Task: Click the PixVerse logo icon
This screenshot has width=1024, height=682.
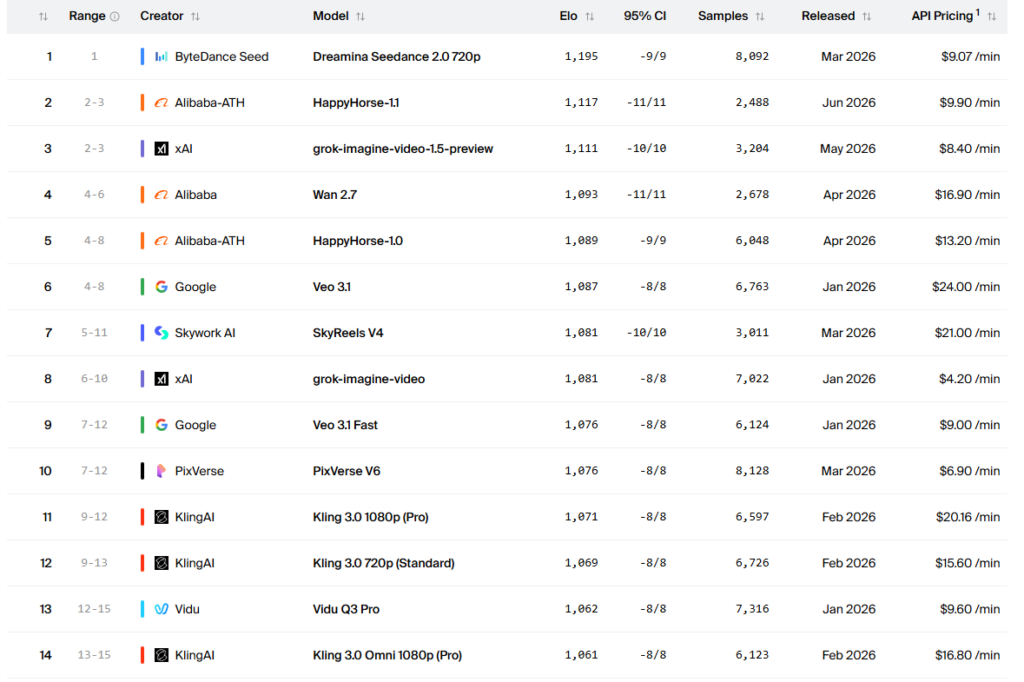Action: click(161, 471)
